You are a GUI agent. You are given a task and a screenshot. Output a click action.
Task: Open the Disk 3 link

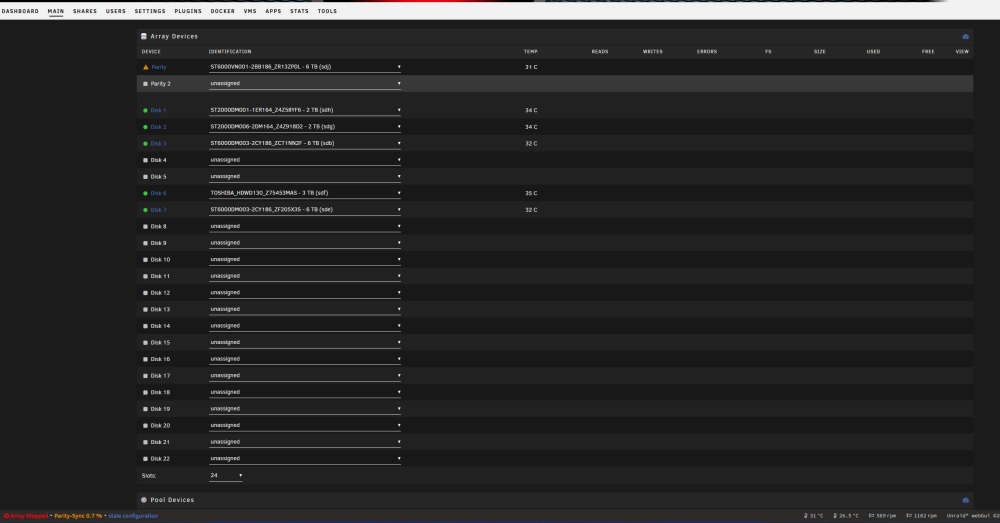(x=158, y=144)
